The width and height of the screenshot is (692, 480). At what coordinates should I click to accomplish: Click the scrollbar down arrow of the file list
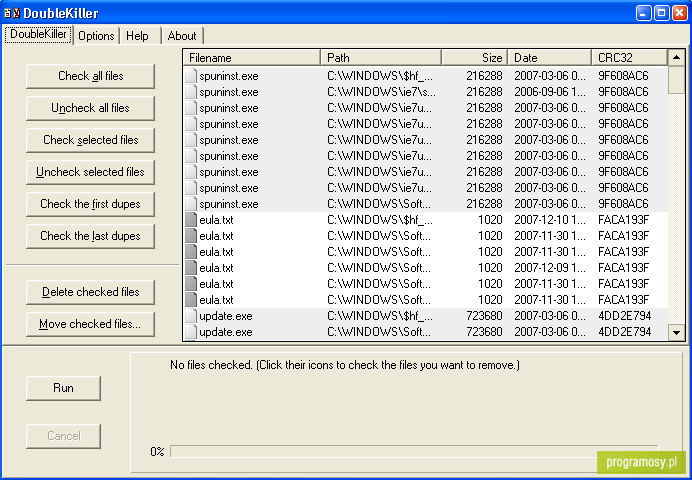coord(677,332)
